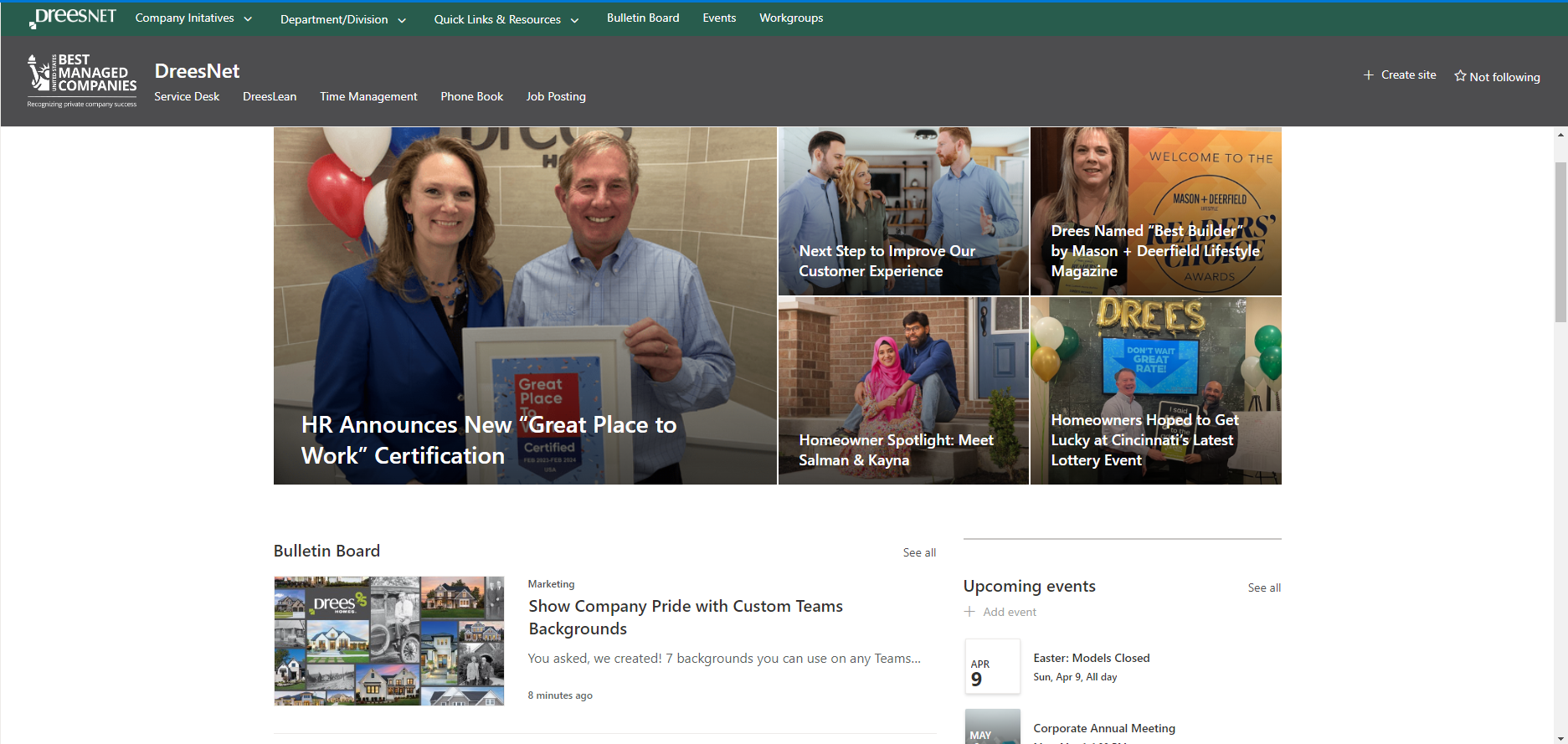Click the Upcoming events heading
Screen dimensions: 1568x744
coord(1029,586)
